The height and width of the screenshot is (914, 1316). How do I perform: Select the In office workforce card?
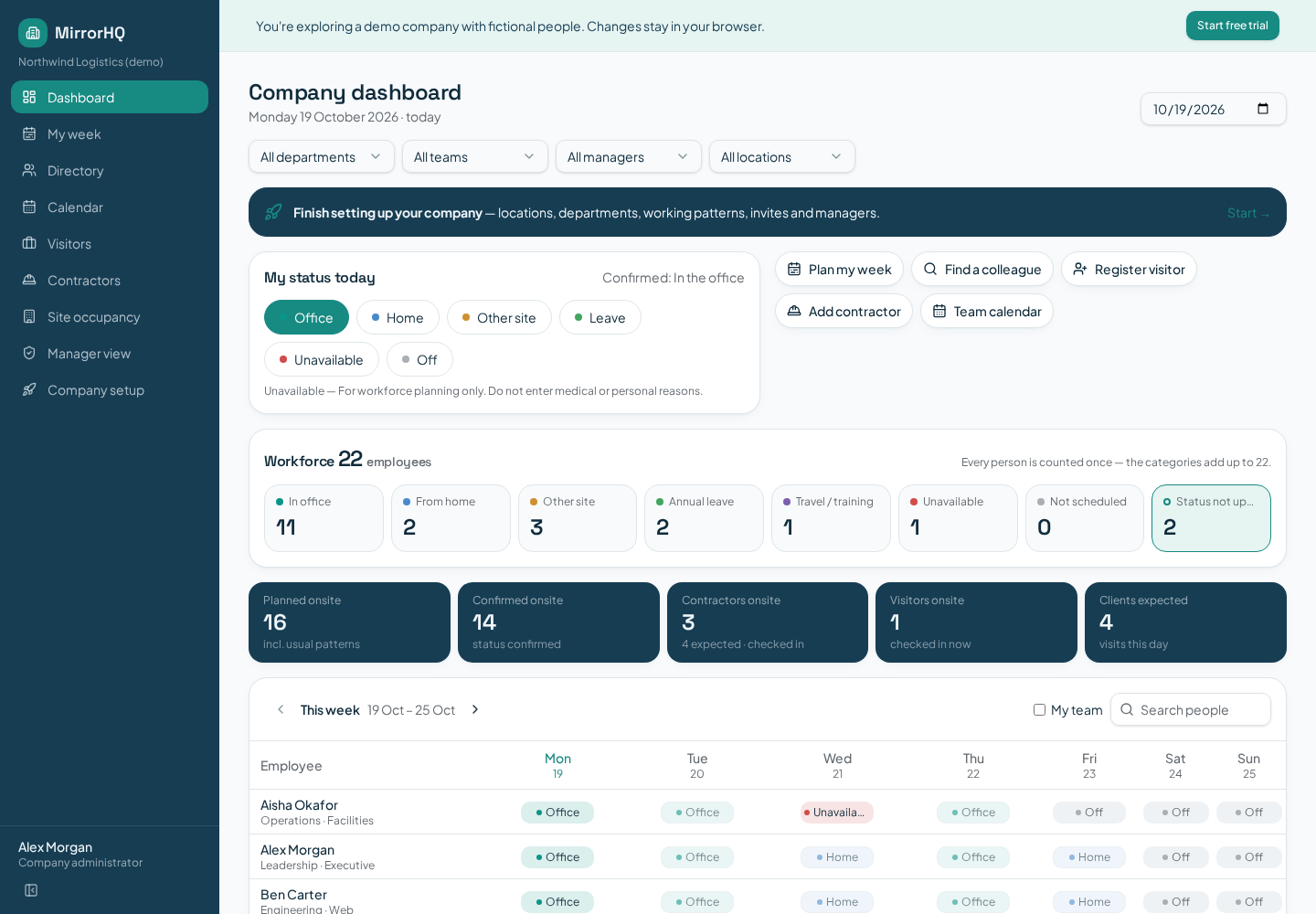pos(324,518)
